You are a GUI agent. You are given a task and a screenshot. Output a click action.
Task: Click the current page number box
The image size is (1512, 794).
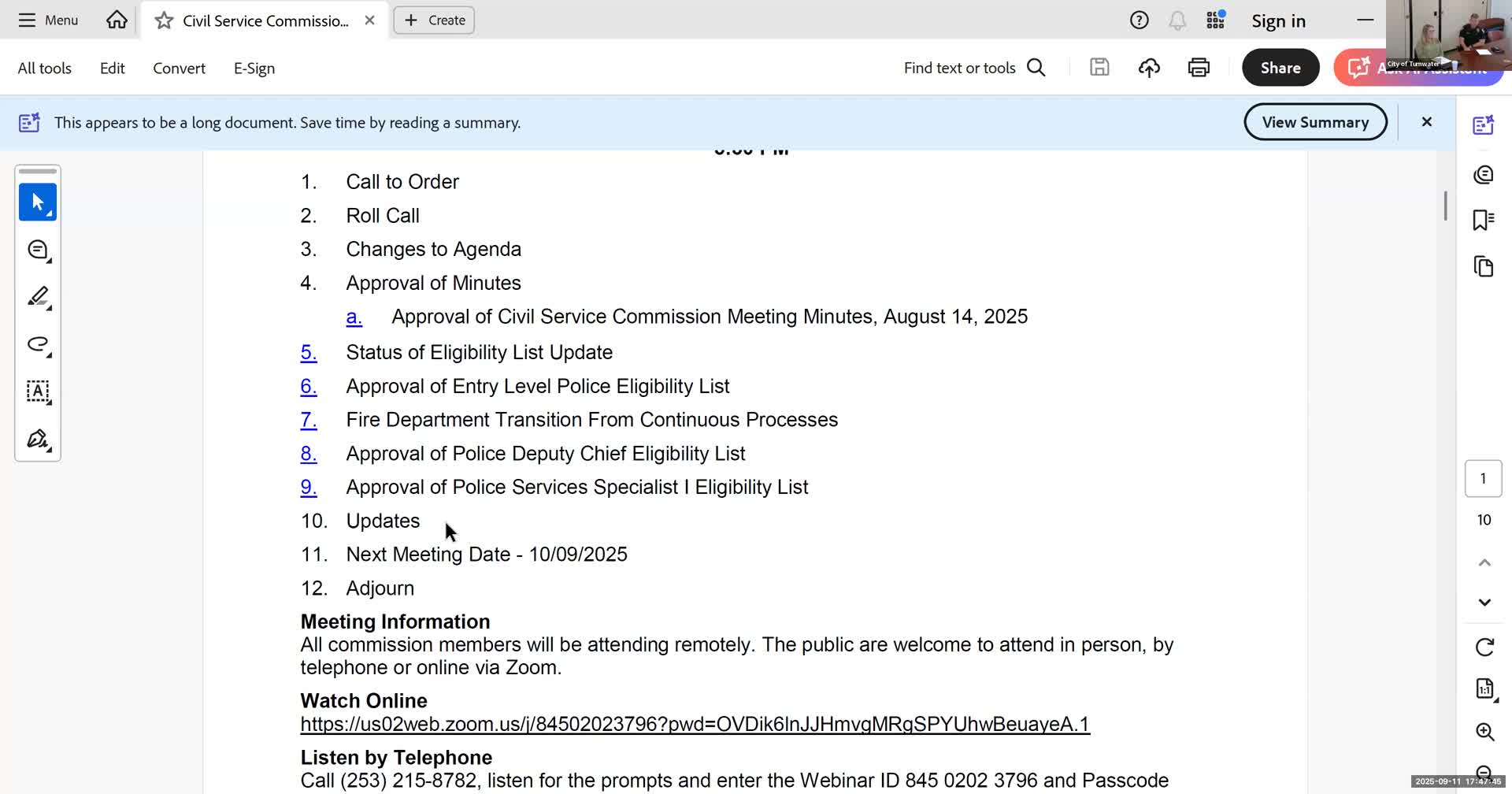pos(1484,478)
